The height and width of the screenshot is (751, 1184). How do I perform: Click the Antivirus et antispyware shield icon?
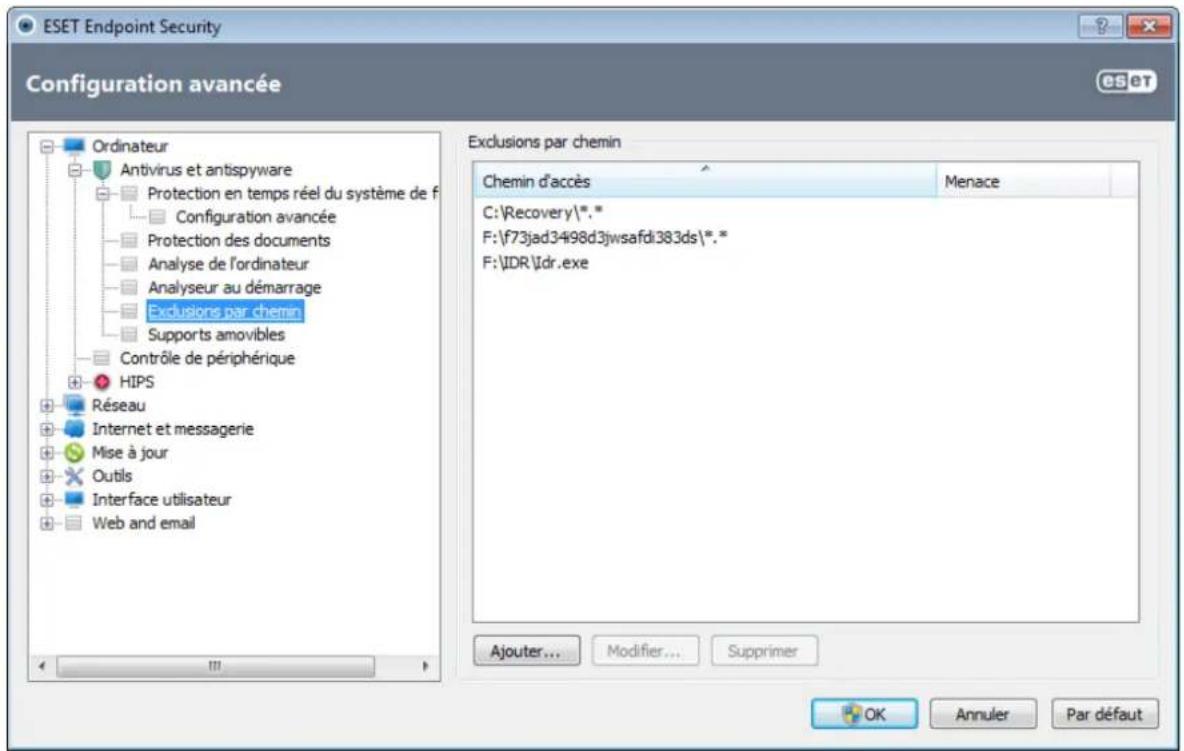(x=102, y=170)
